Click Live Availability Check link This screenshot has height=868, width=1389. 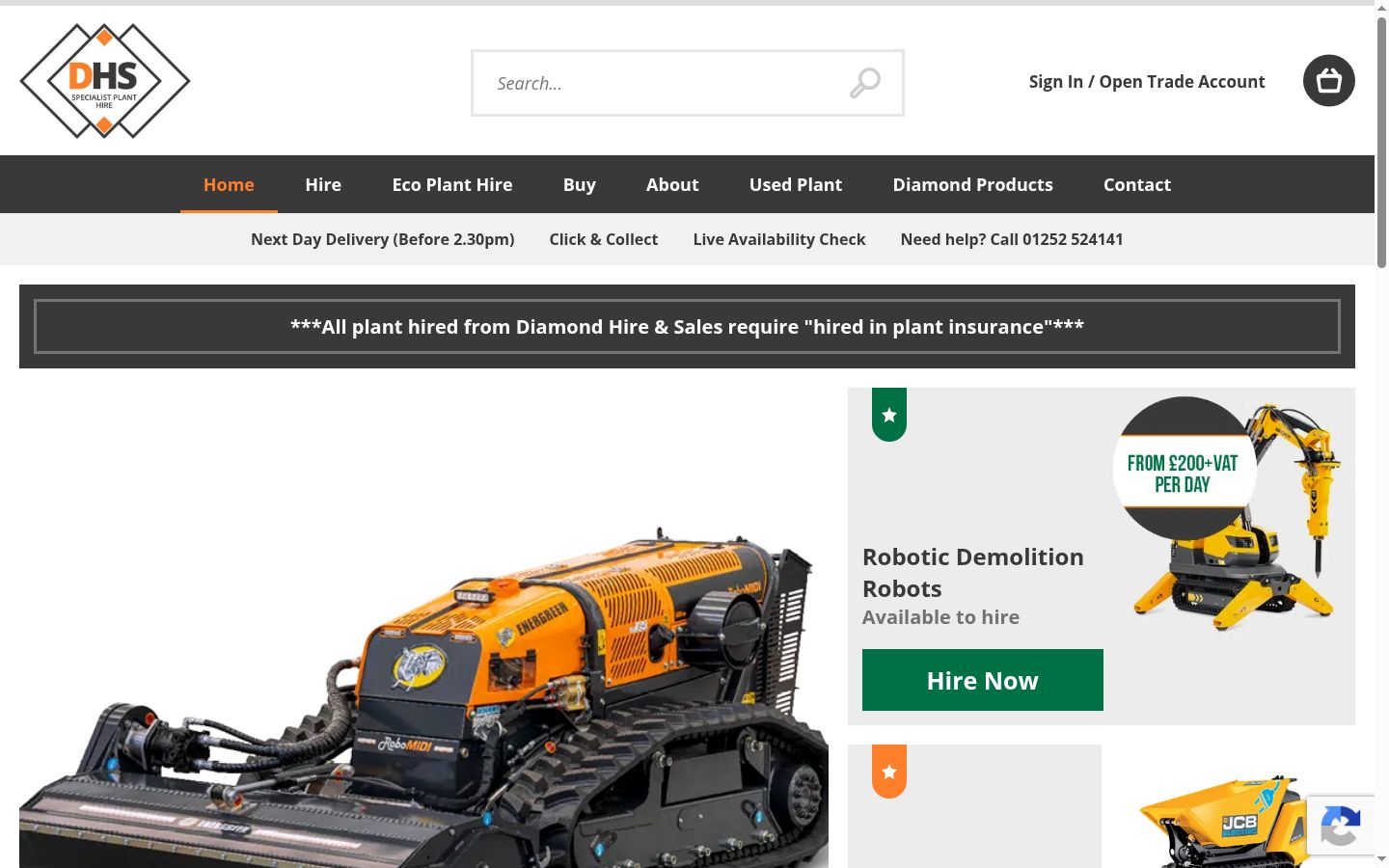tap(779, 239)
